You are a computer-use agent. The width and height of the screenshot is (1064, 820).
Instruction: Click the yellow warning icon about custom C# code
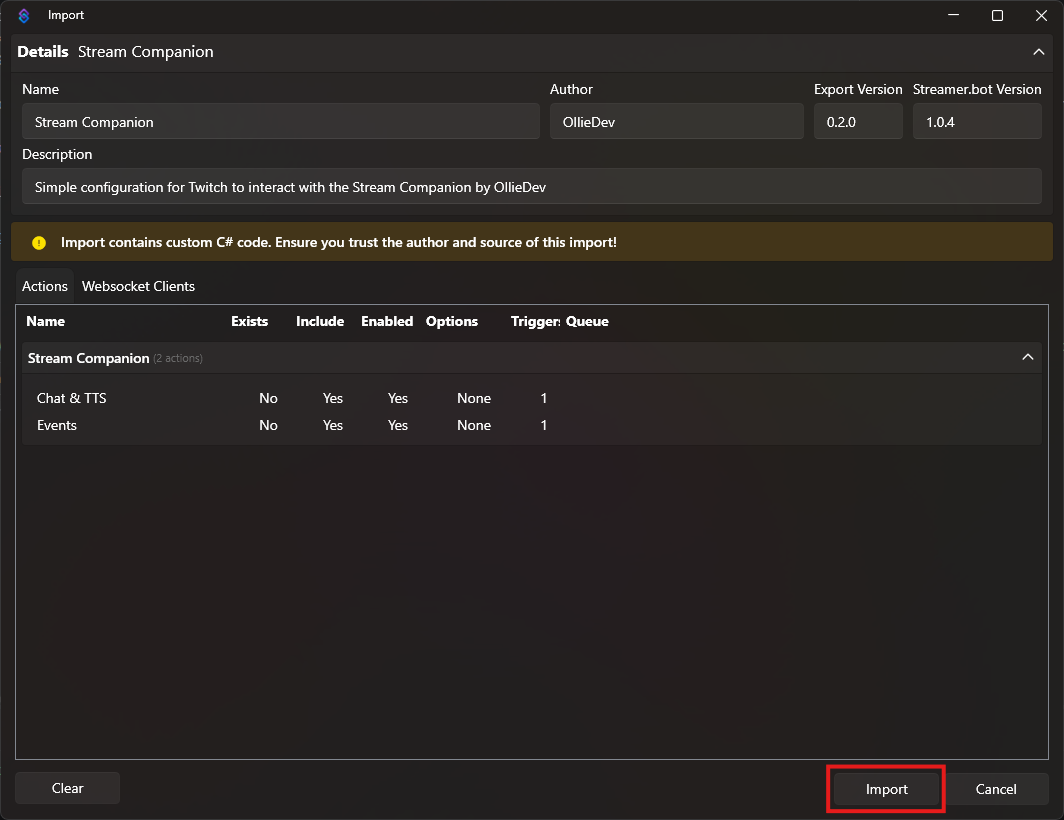39,242
